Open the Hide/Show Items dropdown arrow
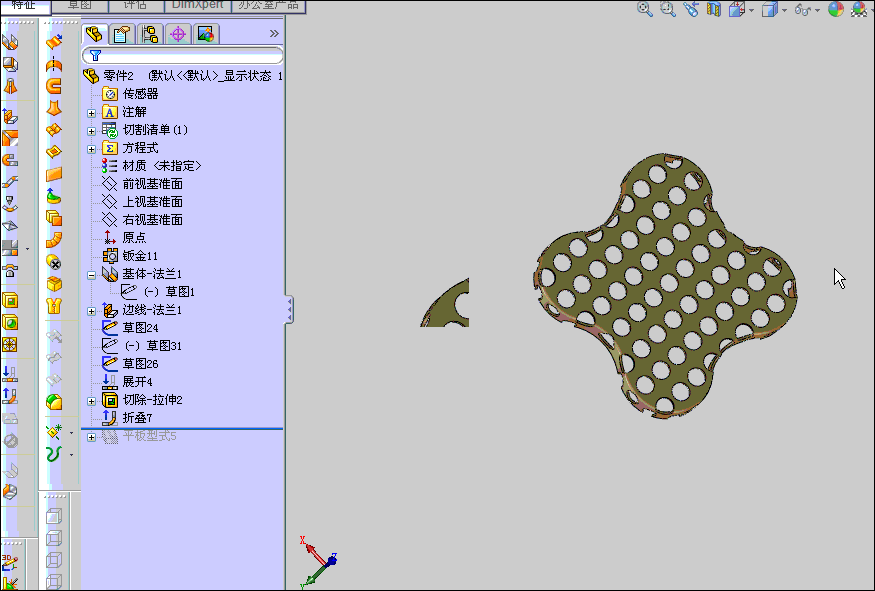 817,11
